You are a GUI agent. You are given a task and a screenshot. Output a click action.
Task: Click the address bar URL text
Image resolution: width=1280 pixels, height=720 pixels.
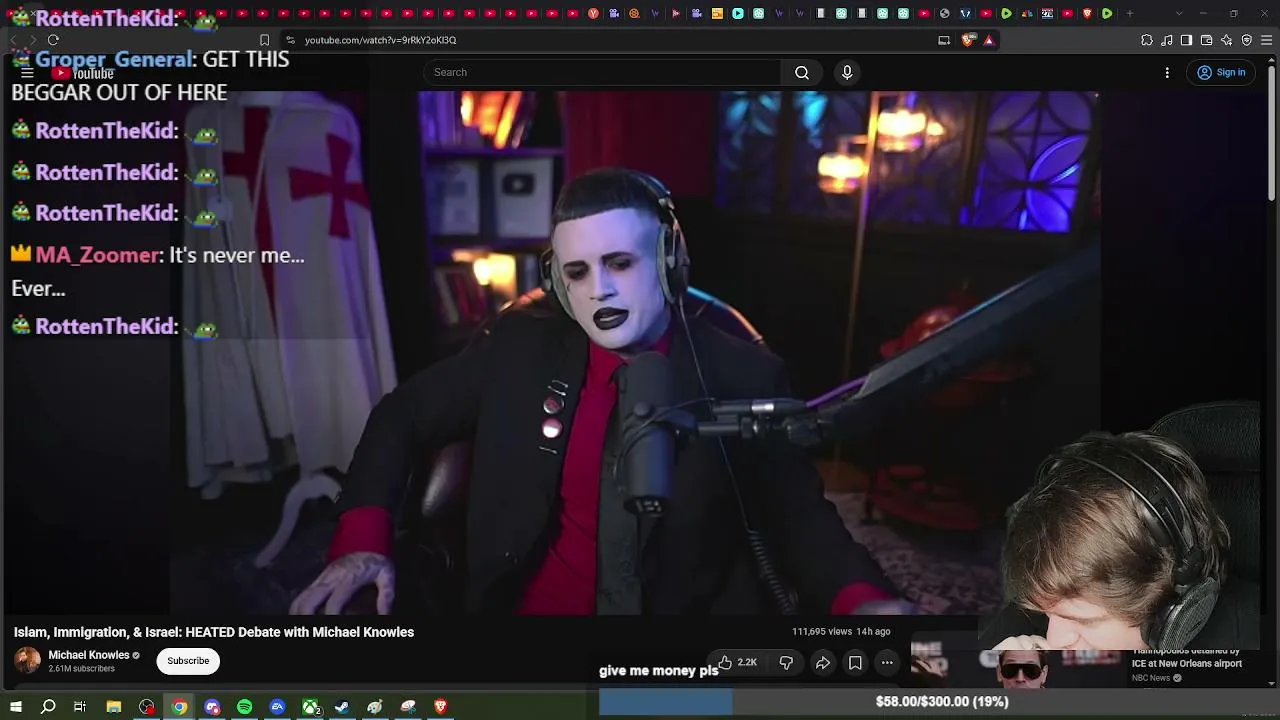click(x=380, y=40)
